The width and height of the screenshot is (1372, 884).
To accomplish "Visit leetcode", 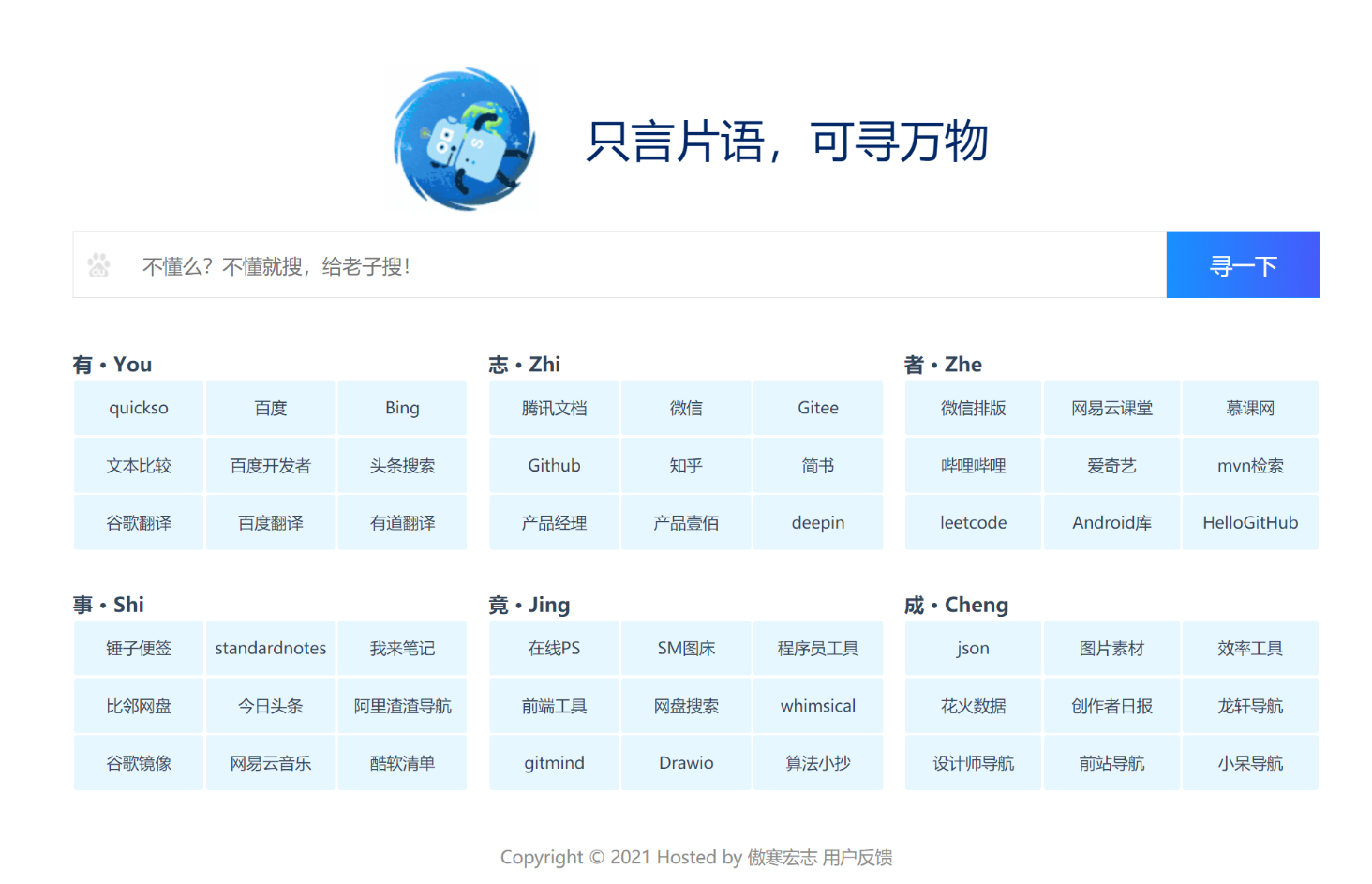I will click(x=973, y=523).
